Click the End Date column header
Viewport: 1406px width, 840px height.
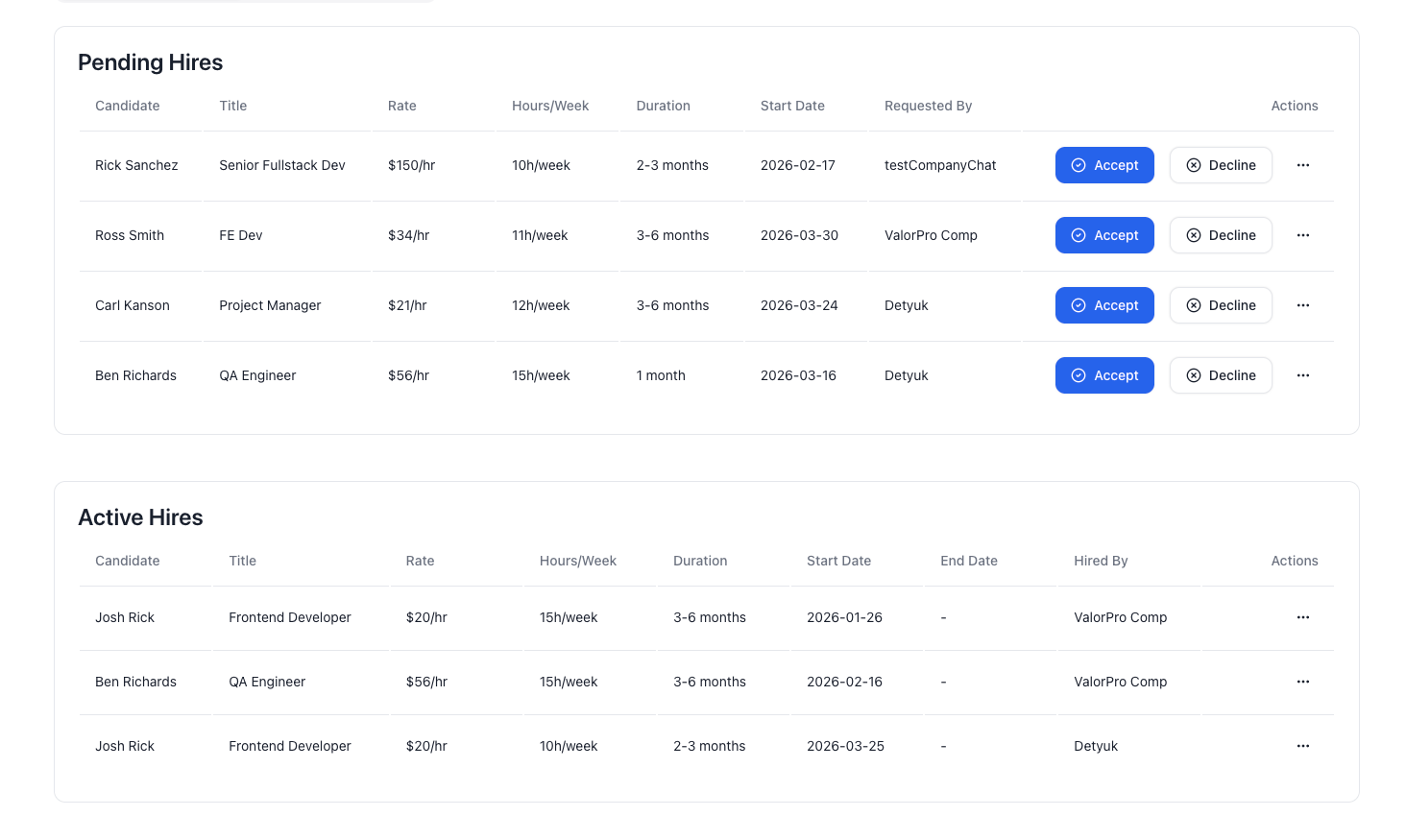(x=968, y=561)
